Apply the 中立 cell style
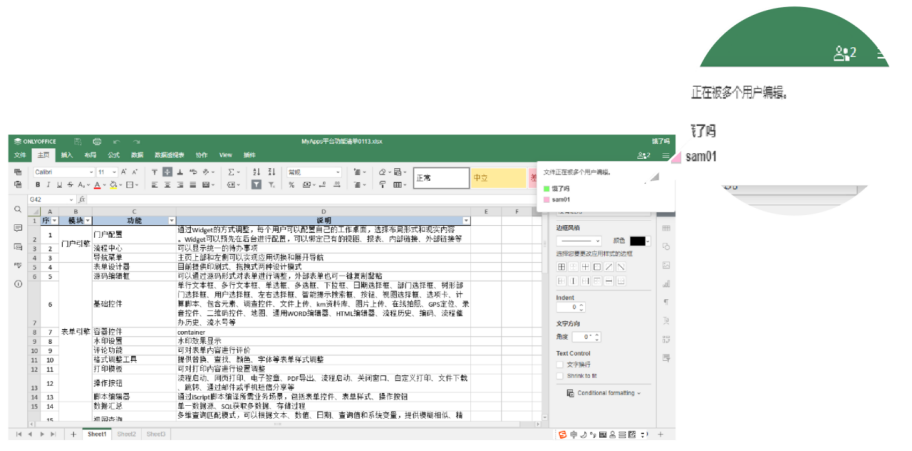 [498, 178]
